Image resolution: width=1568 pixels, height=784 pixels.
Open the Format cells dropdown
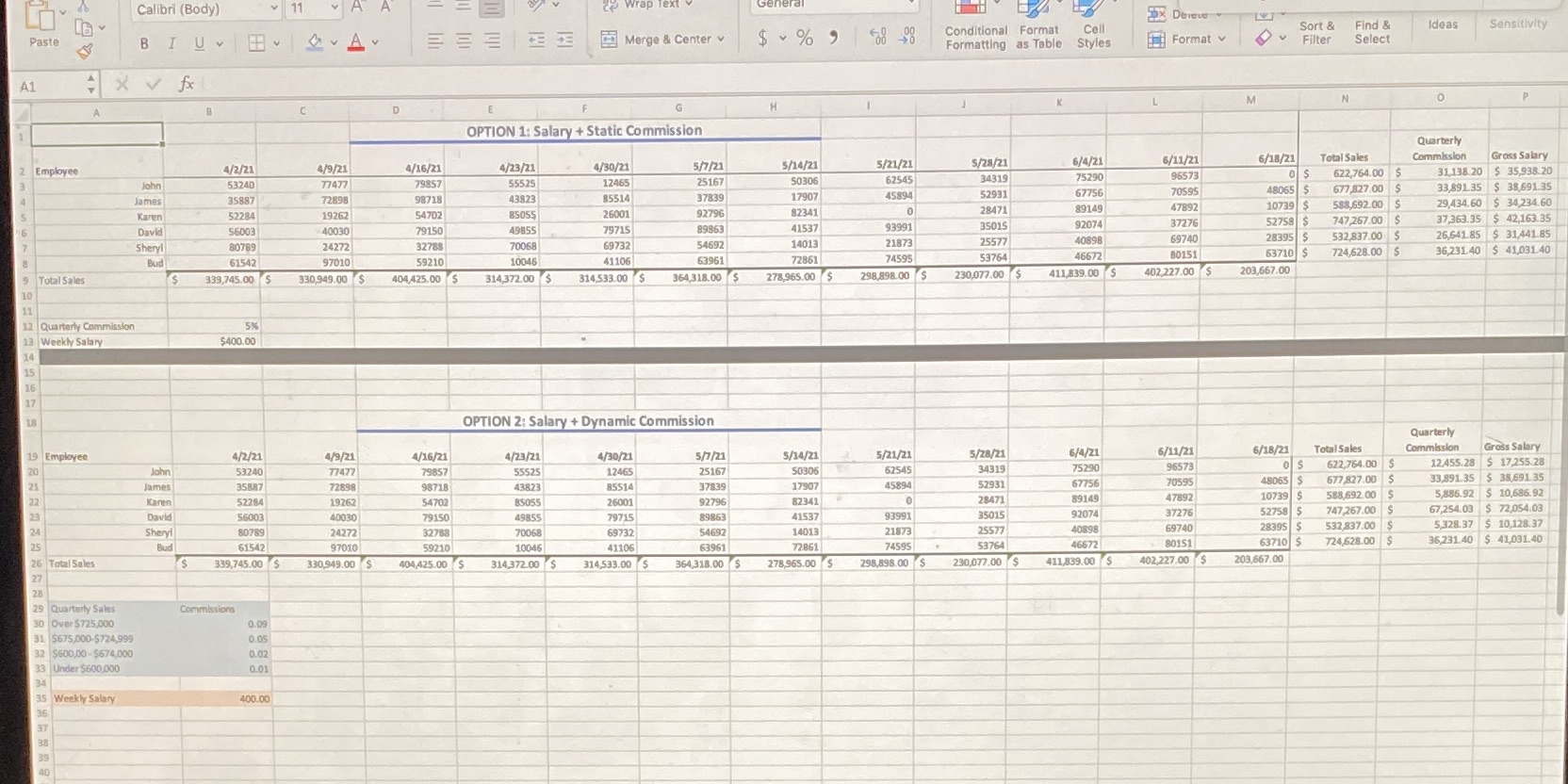pos(1186,39)
